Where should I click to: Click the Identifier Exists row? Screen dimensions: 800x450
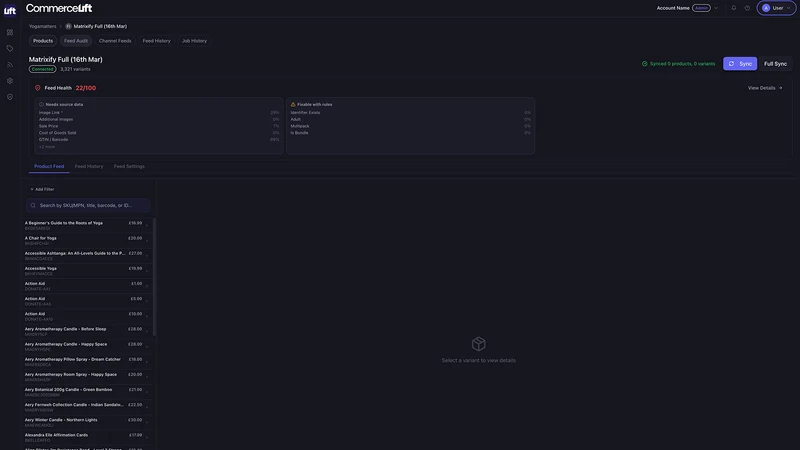(410, 113)
